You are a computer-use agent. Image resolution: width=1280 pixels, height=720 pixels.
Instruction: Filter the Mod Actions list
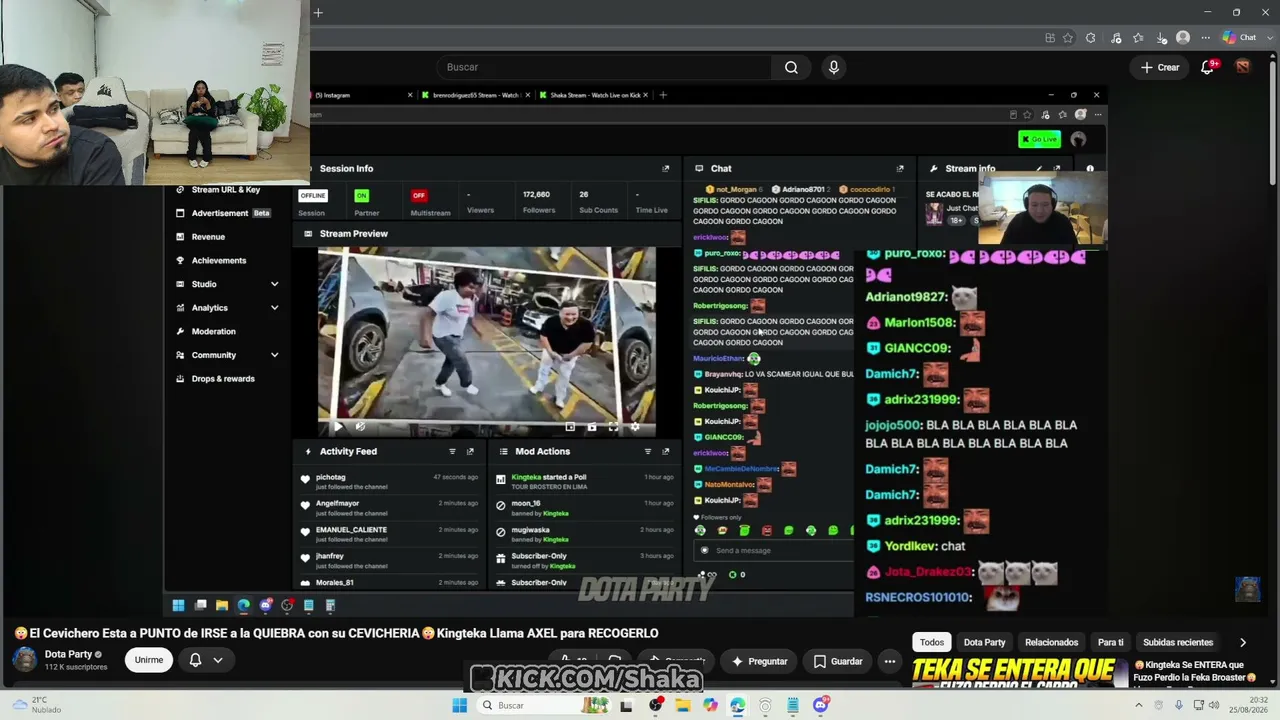[x=648, y=452]
